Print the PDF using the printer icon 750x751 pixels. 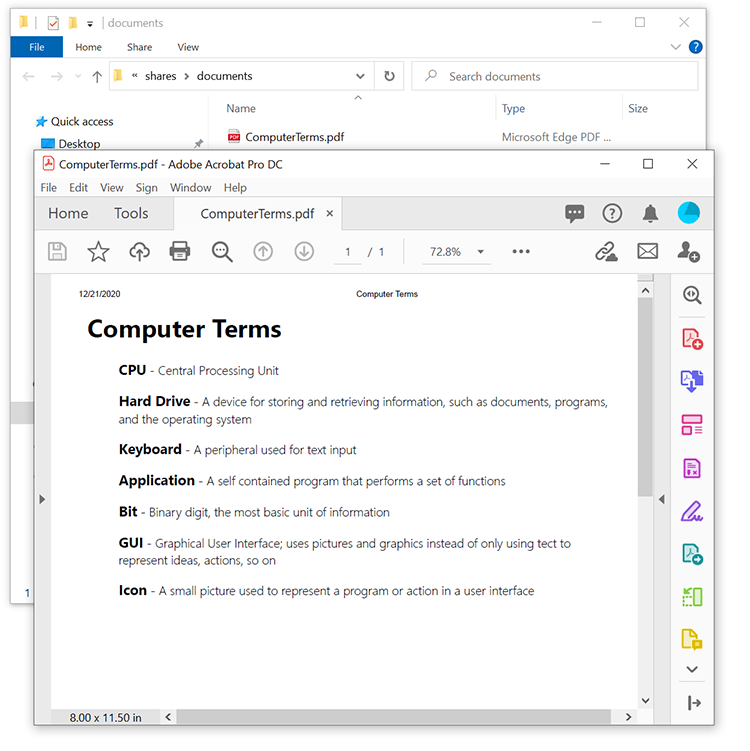(x=180, y=251)
